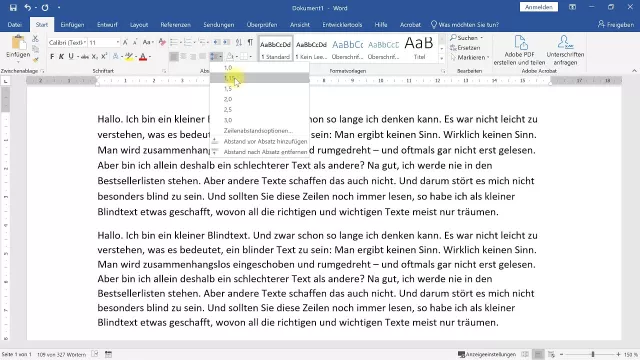Open the font color picker
The height and width of the screenshot is (360, 640).
pos(150,57)
